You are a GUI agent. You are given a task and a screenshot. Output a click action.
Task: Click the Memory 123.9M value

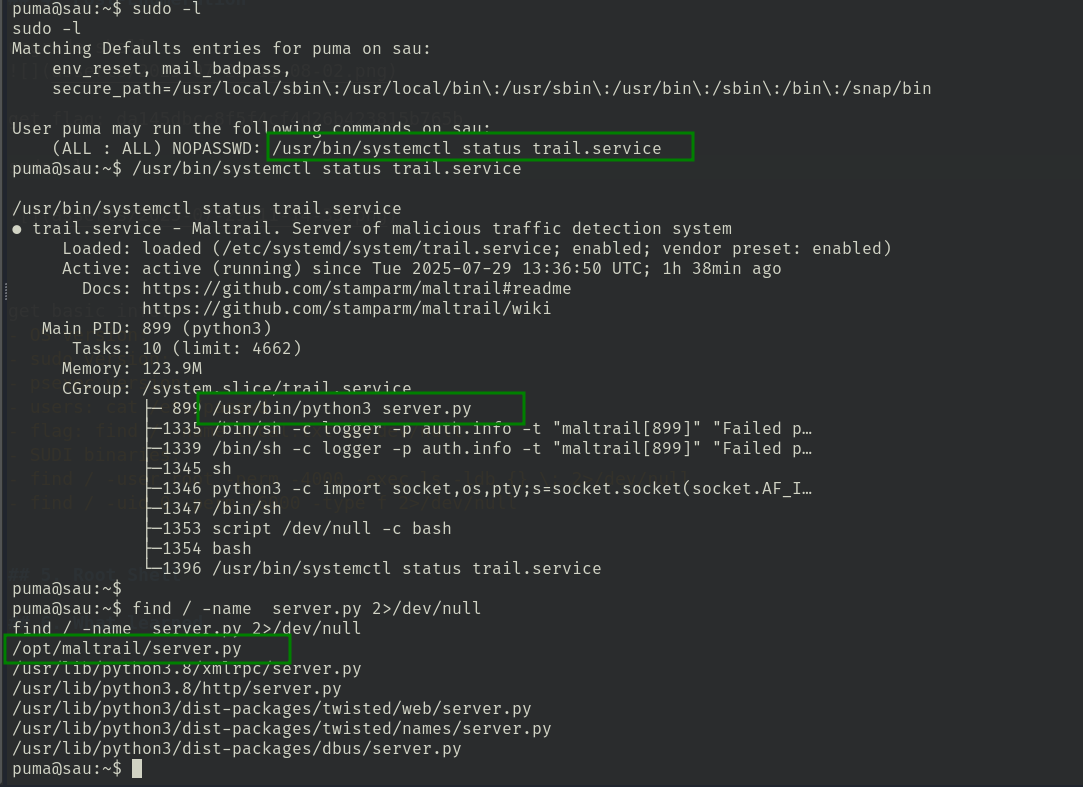pos(172,368)
